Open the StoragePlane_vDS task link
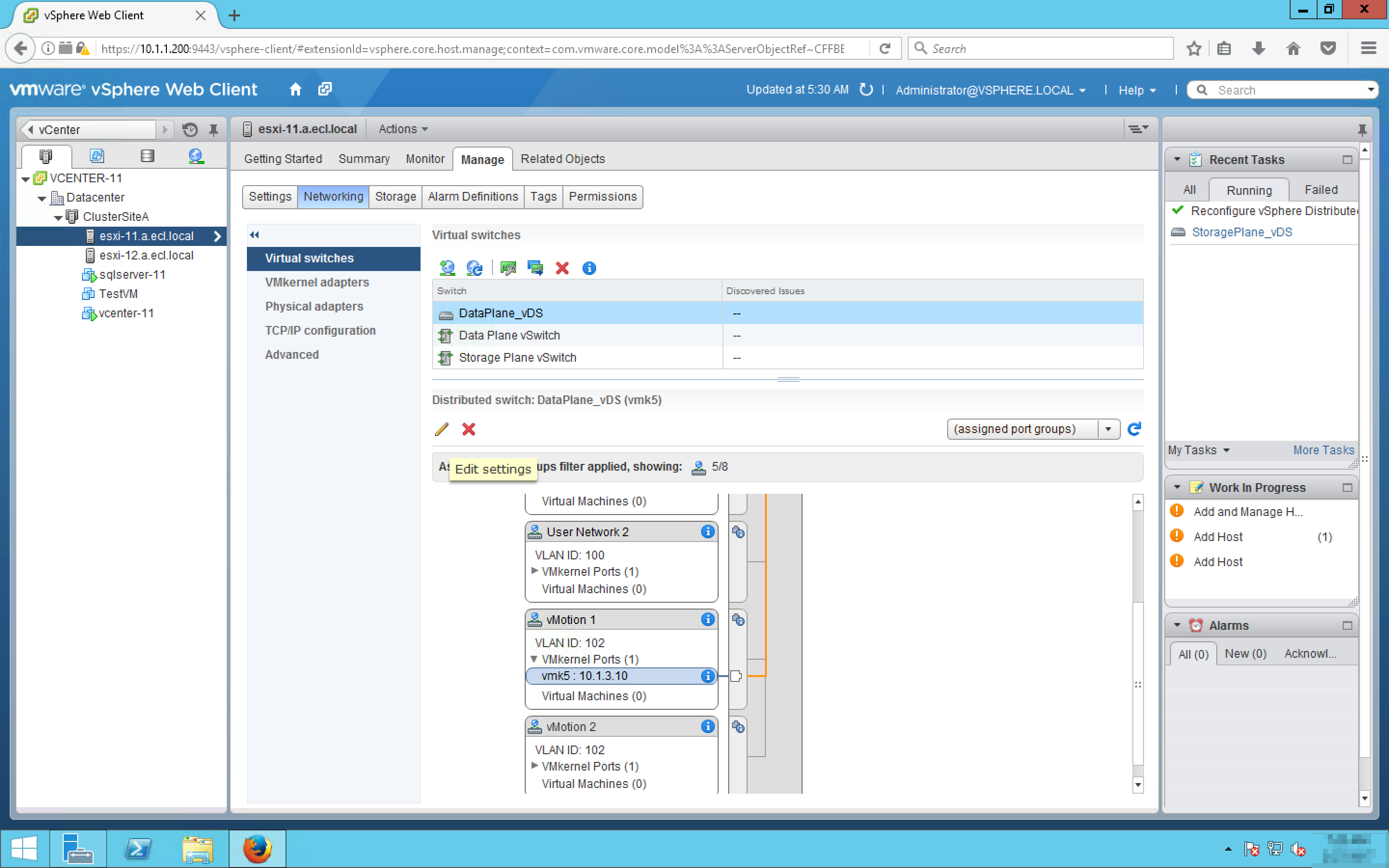 [x=1241, y=232]
